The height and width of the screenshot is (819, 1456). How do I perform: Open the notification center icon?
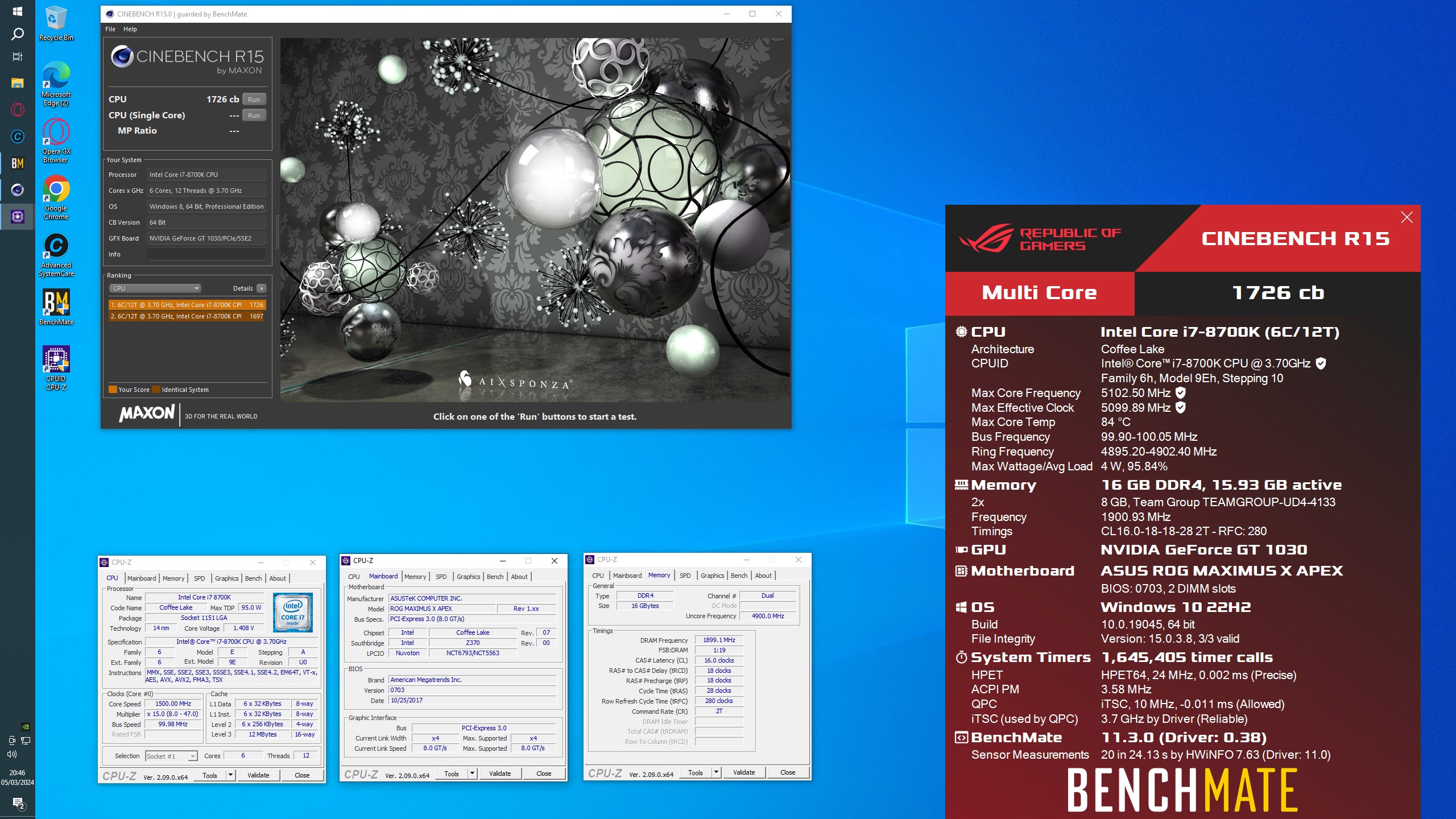point(18,804)
